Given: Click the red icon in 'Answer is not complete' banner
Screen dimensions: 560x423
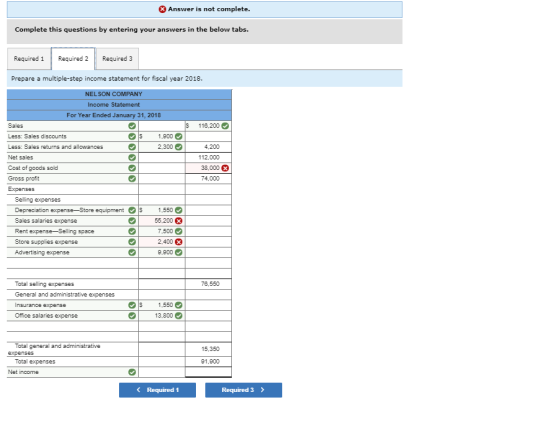Looking at the screenshot, I should [x=162, y=9].
